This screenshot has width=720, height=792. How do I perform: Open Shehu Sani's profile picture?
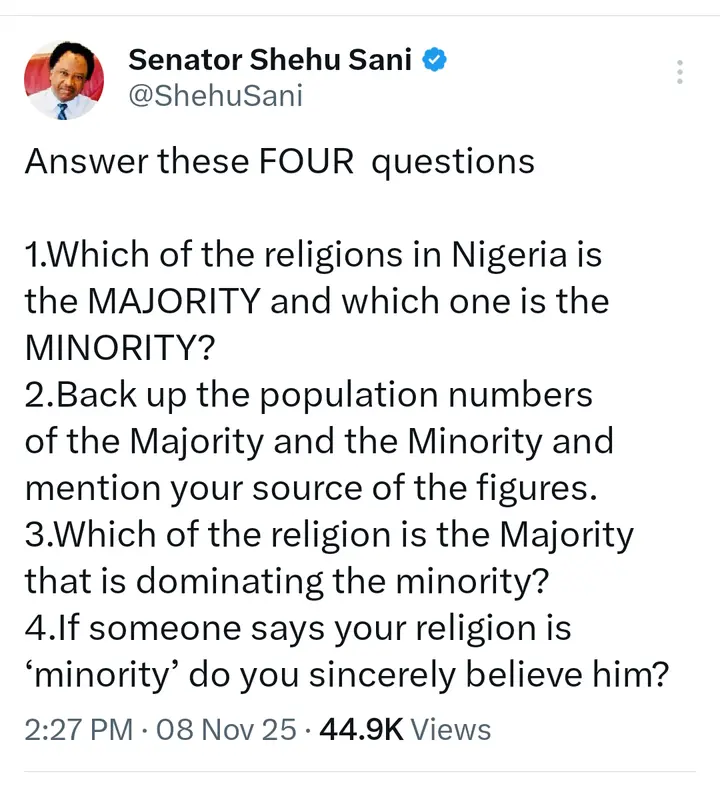click(x=63, y=80)
